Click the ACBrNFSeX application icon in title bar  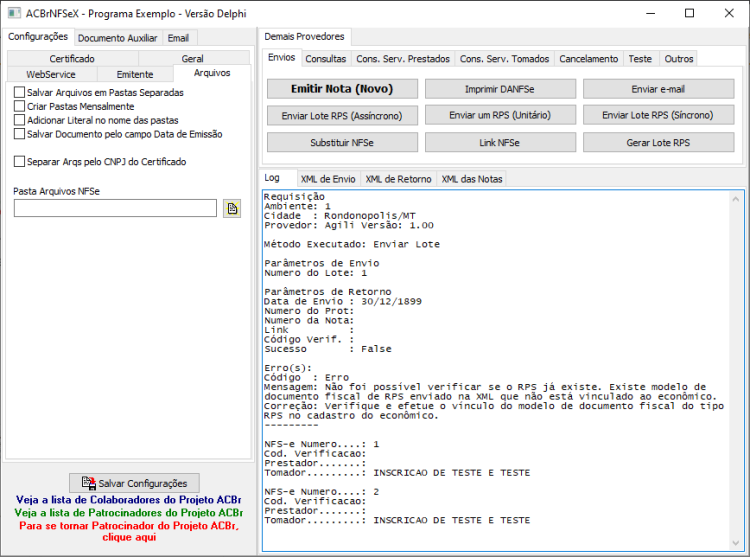14,13
